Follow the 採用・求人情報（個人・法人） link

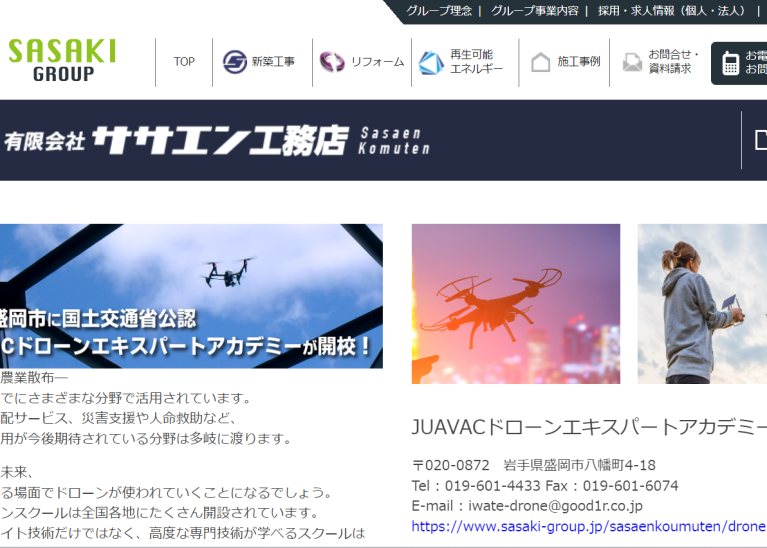[x=674, y=11]
